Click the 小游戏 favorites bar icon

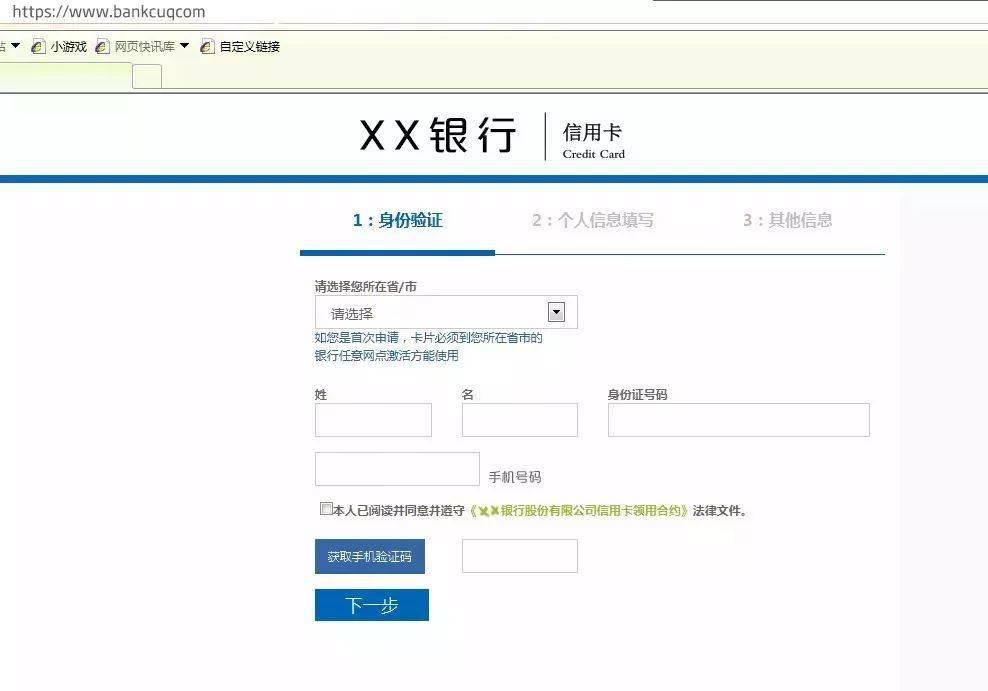[x=66, y=46]
